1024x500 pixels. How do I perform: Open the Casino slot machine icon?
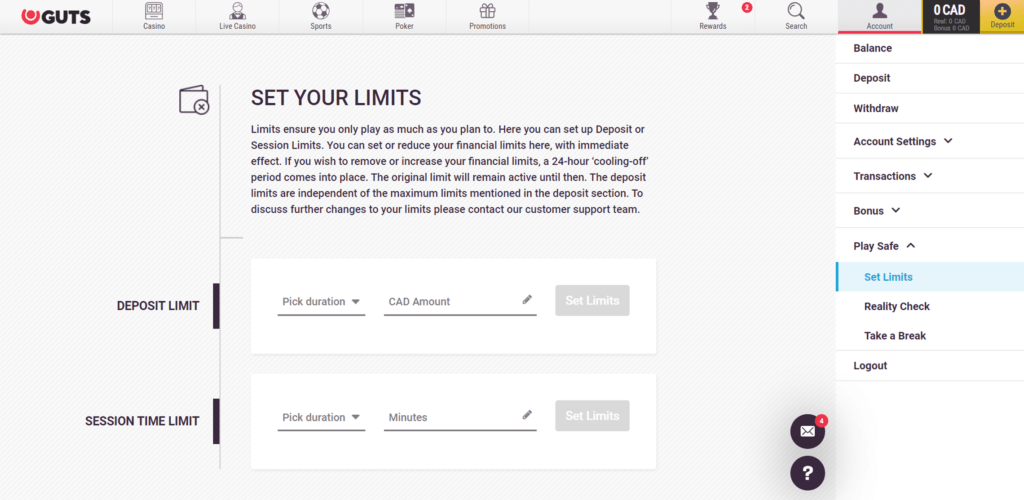click(x=154, y=12)
